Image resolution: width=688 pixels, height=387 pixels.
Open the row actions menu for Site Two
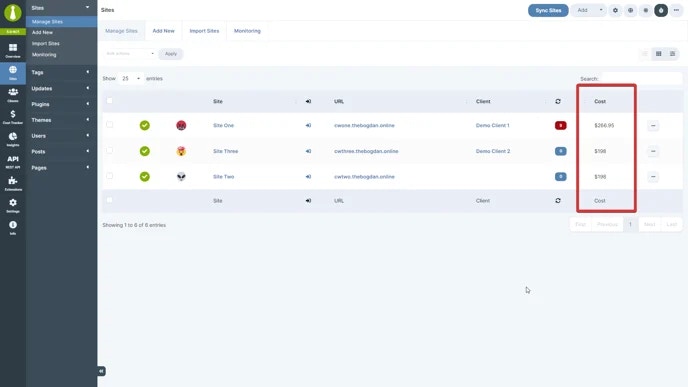[653, 176]
